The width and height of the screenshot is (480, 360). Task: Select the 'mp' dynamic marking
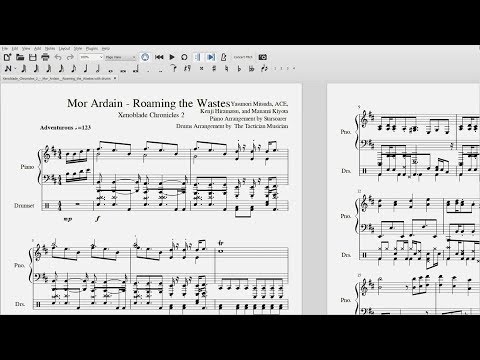(67, 219)
